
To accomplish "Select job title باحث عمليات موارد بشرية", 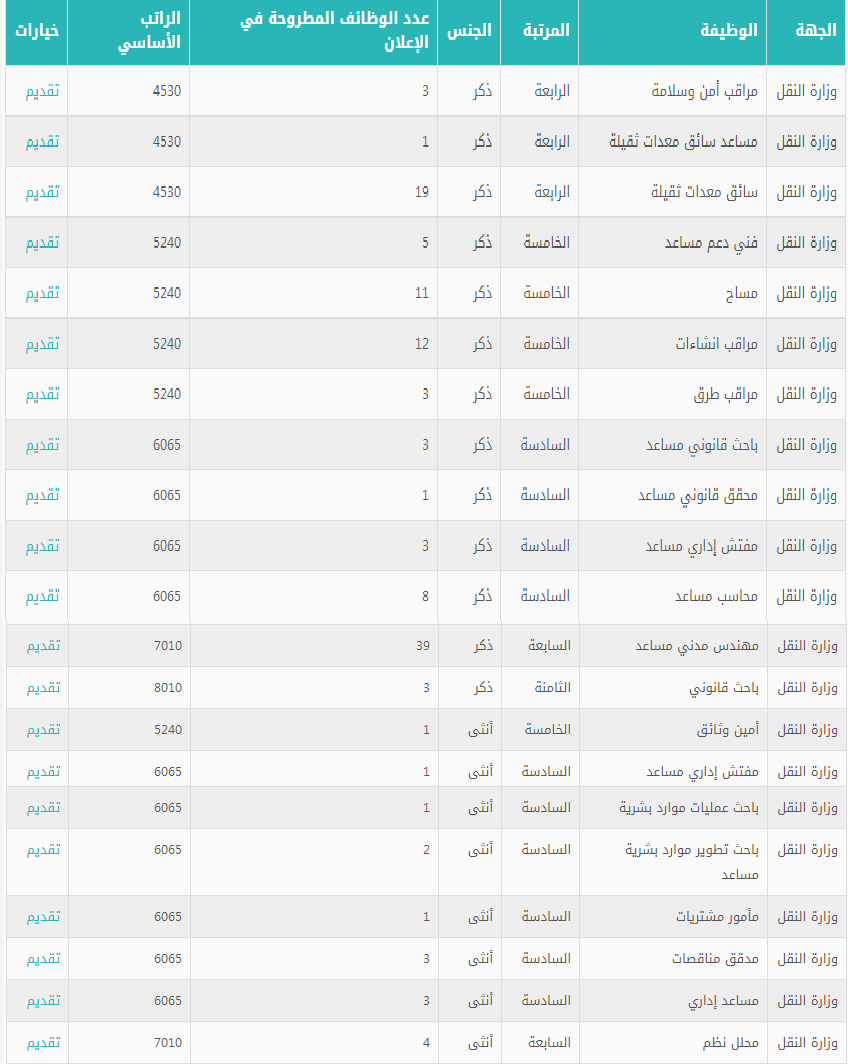I will 689,808.
